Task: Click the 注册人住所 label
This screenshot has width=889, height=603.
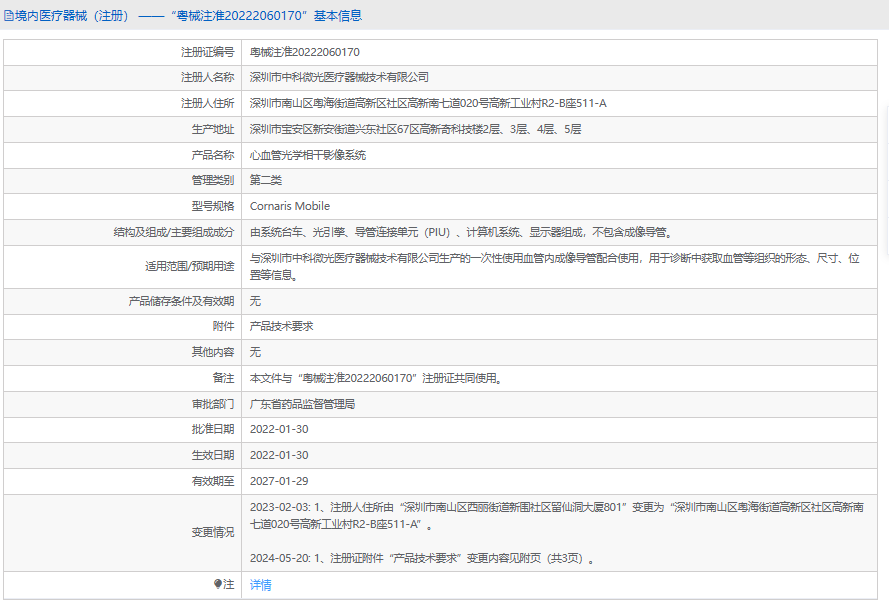Action: tap(208, 103)
